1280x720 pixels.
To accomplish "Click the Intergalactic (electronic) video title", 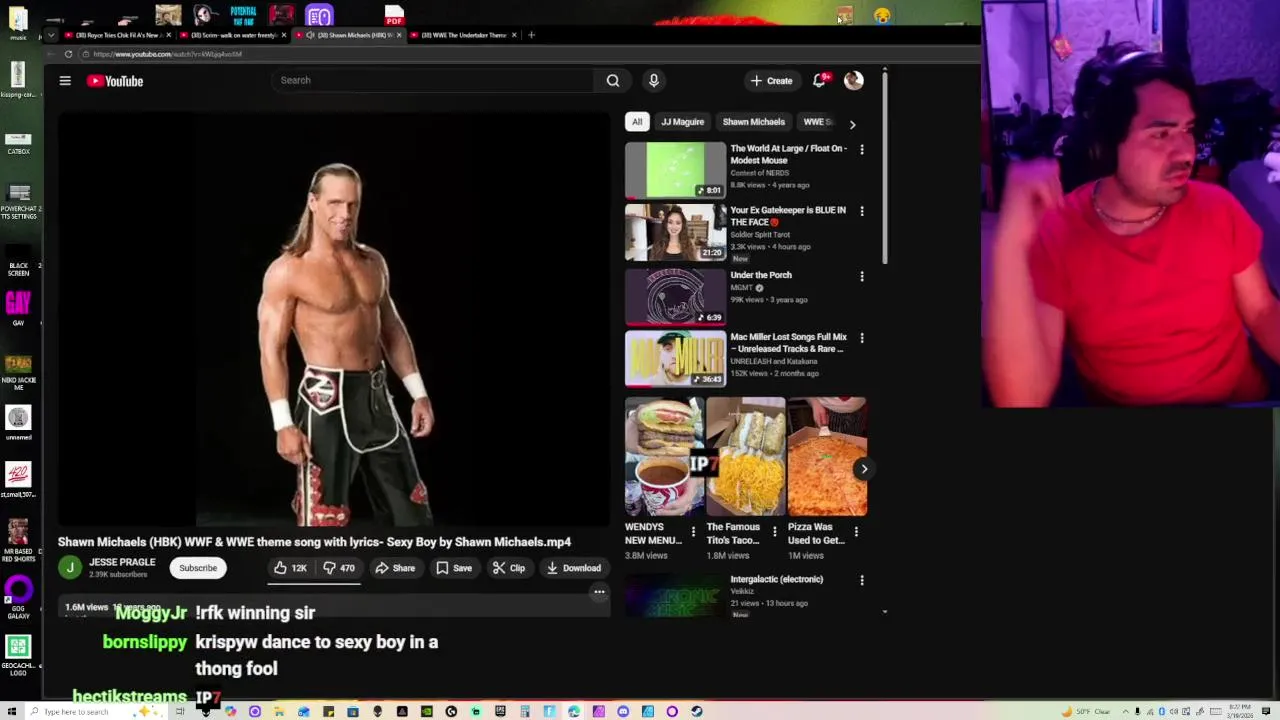I will (777, 580).
